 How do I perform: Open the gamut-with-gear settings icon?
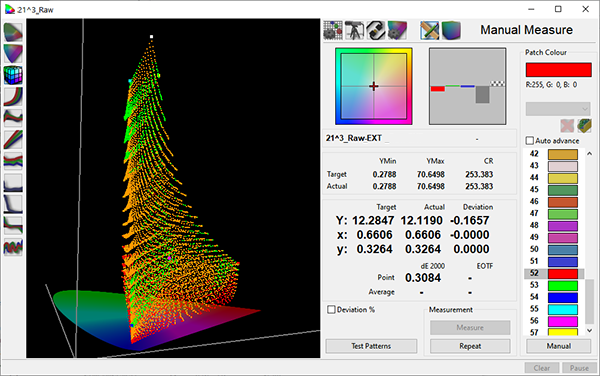[397, 30]
